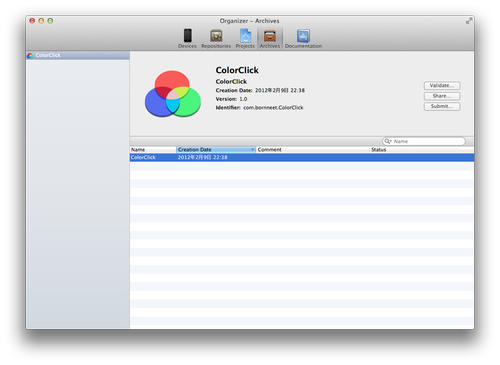Click the ColorClick sidebar color icon
Screen dimensions: 500x365
30,55
